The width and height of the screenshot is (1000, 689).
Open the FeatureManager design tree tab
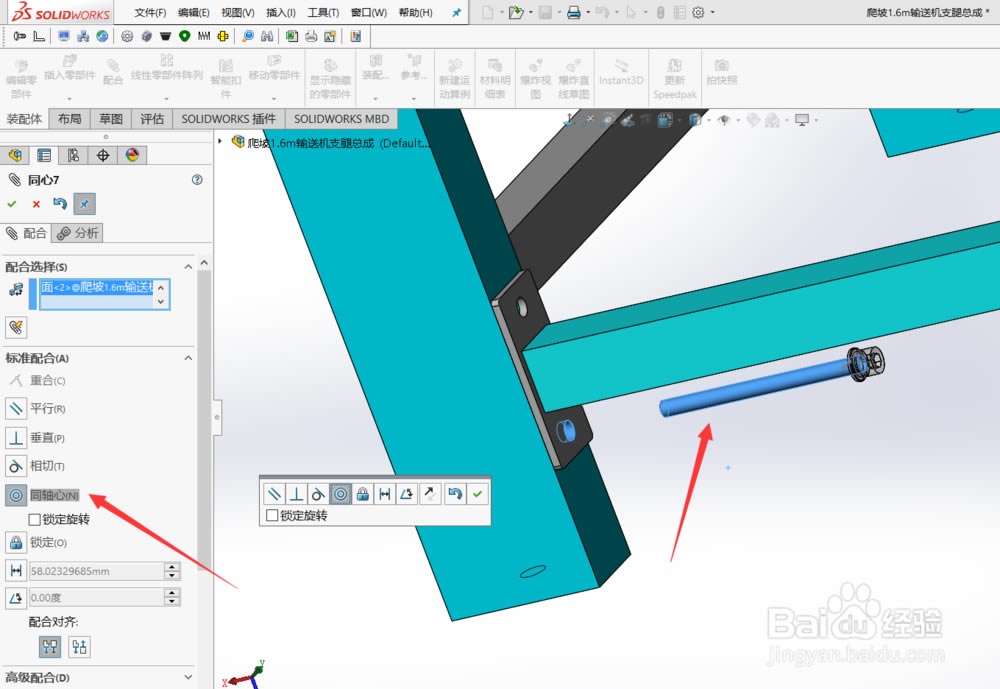pos(15,155)
